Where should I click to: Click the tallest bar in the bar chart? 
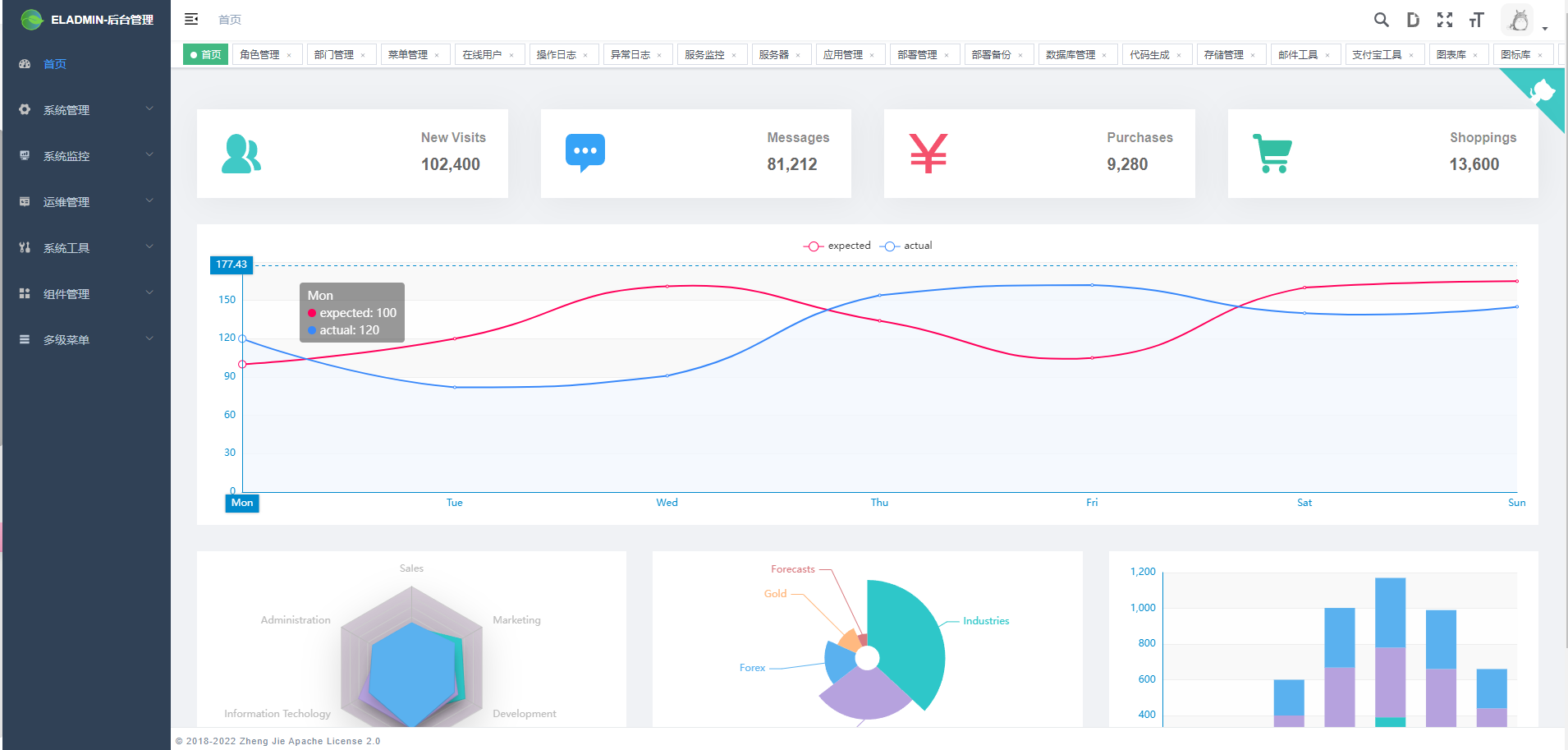(x=1390, y=652)
